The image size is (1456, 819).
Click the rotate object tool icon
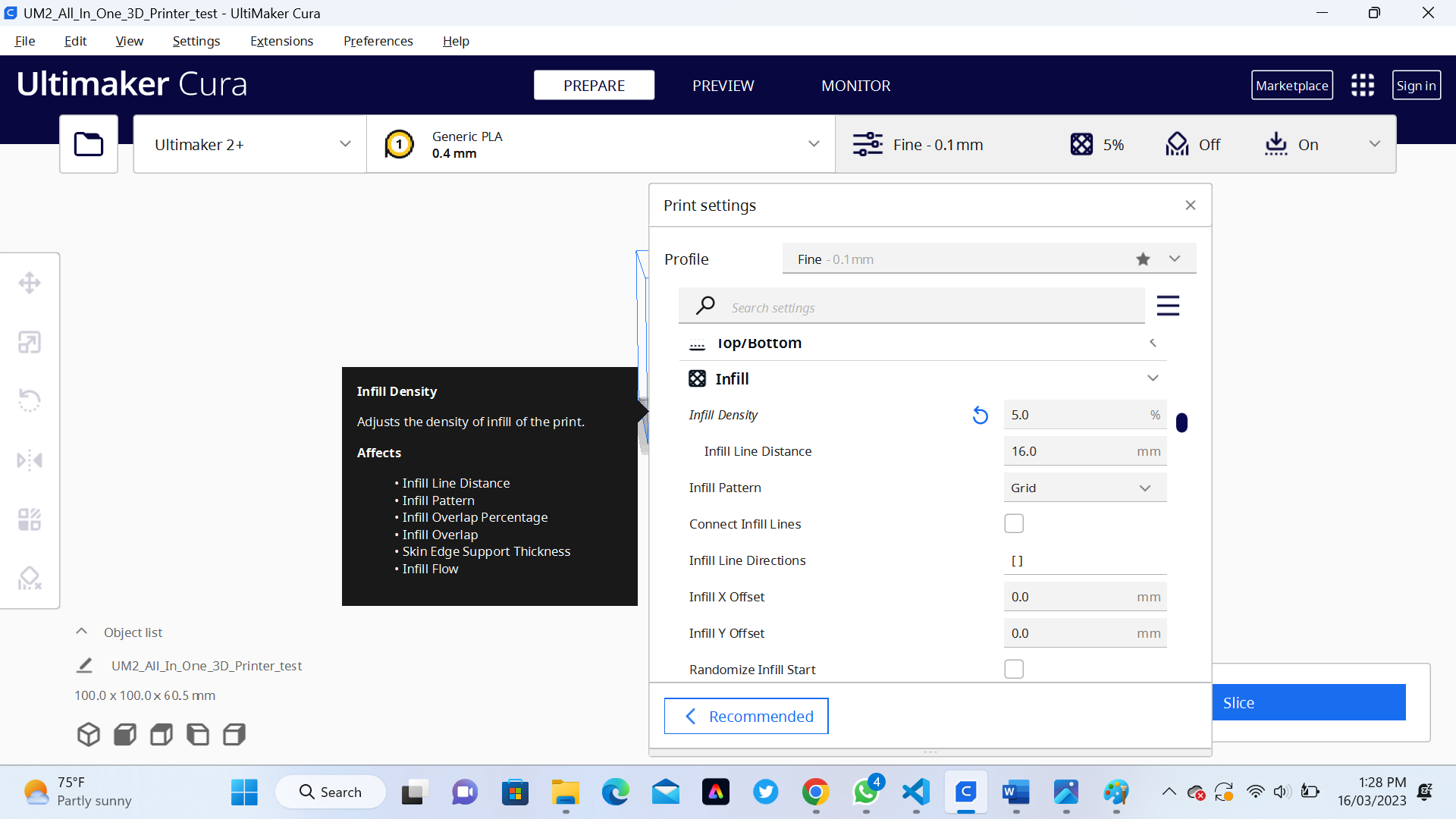coord(29,400)
